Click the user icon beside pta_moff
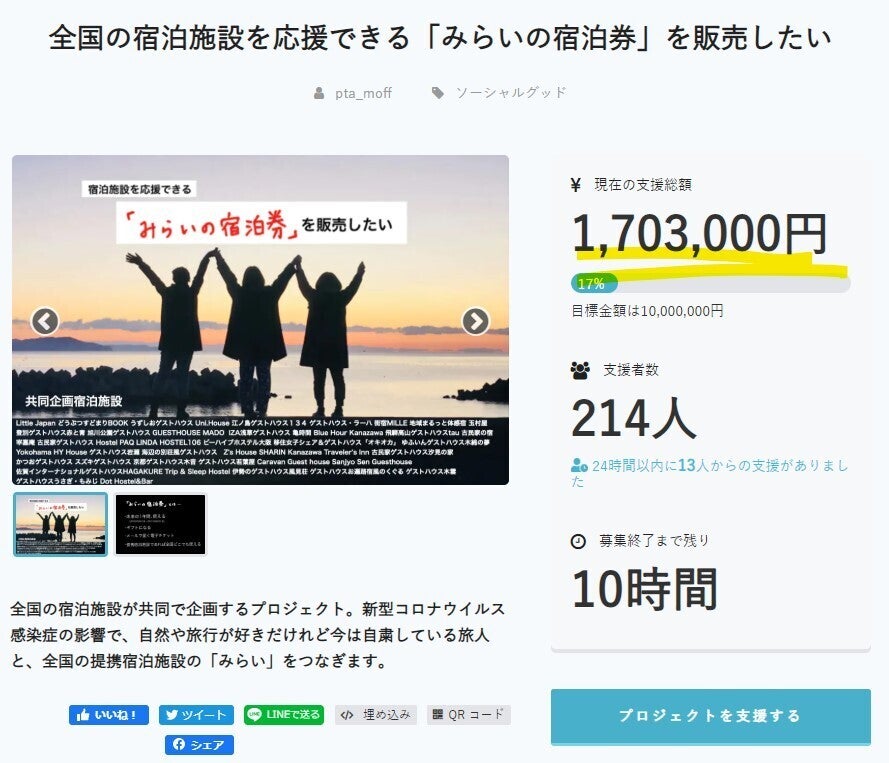This screenshot has width=889, height=763. click(319, 93)
